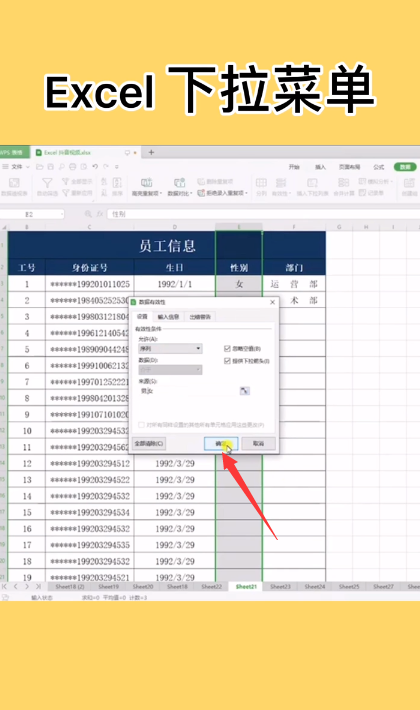Click the 取消 button in the dialog

258,444
